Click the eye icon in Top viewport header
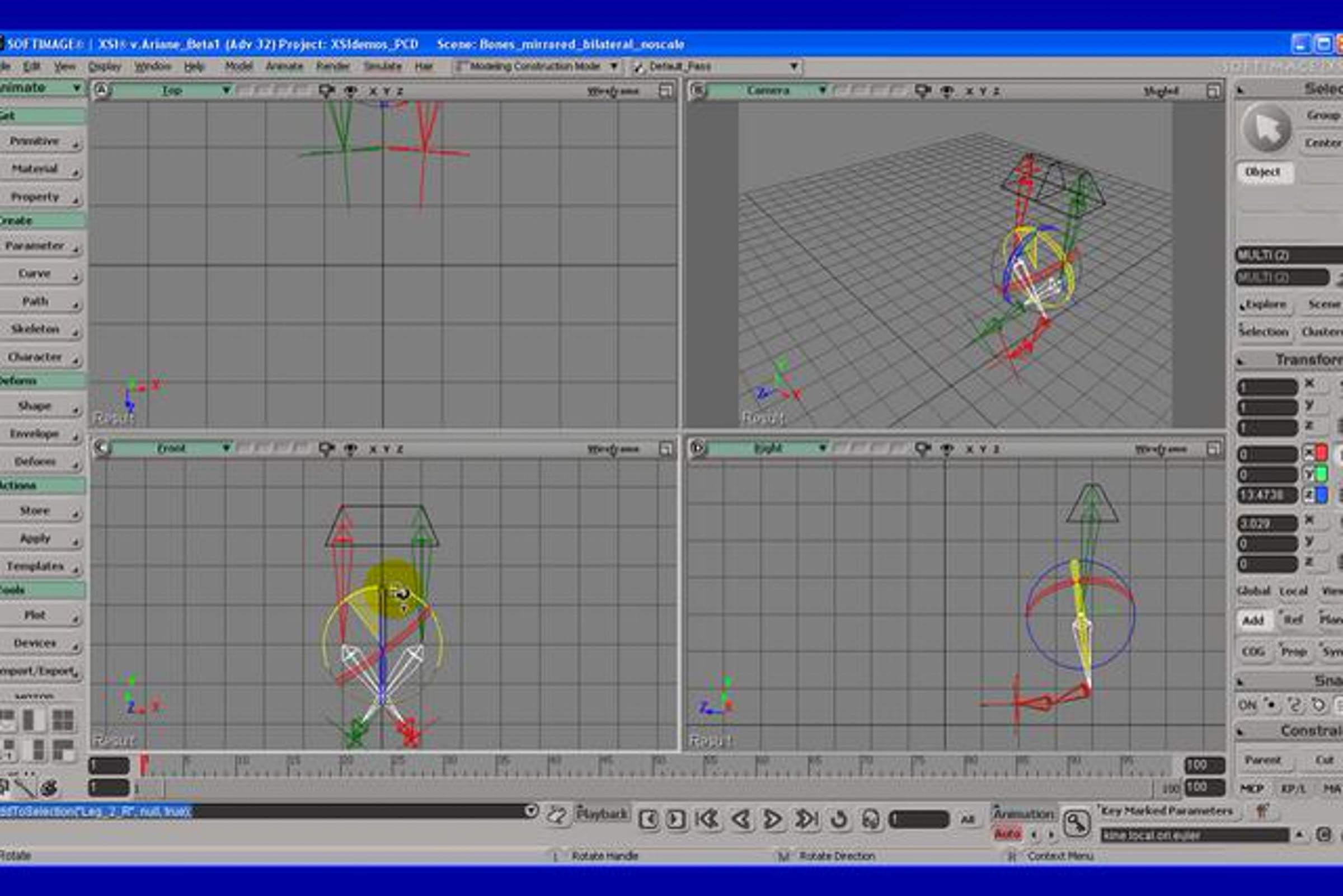This screenshot has width=1343, height=896. [x=351, y=91]
